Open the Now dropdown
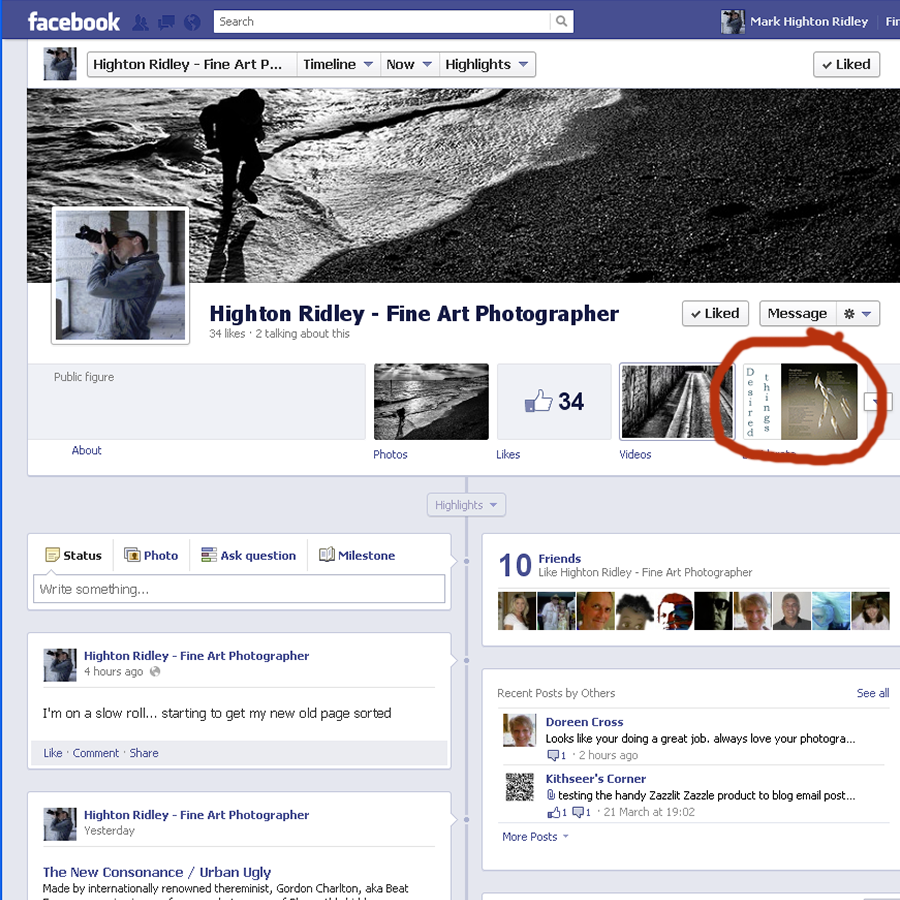 [409, 64]
